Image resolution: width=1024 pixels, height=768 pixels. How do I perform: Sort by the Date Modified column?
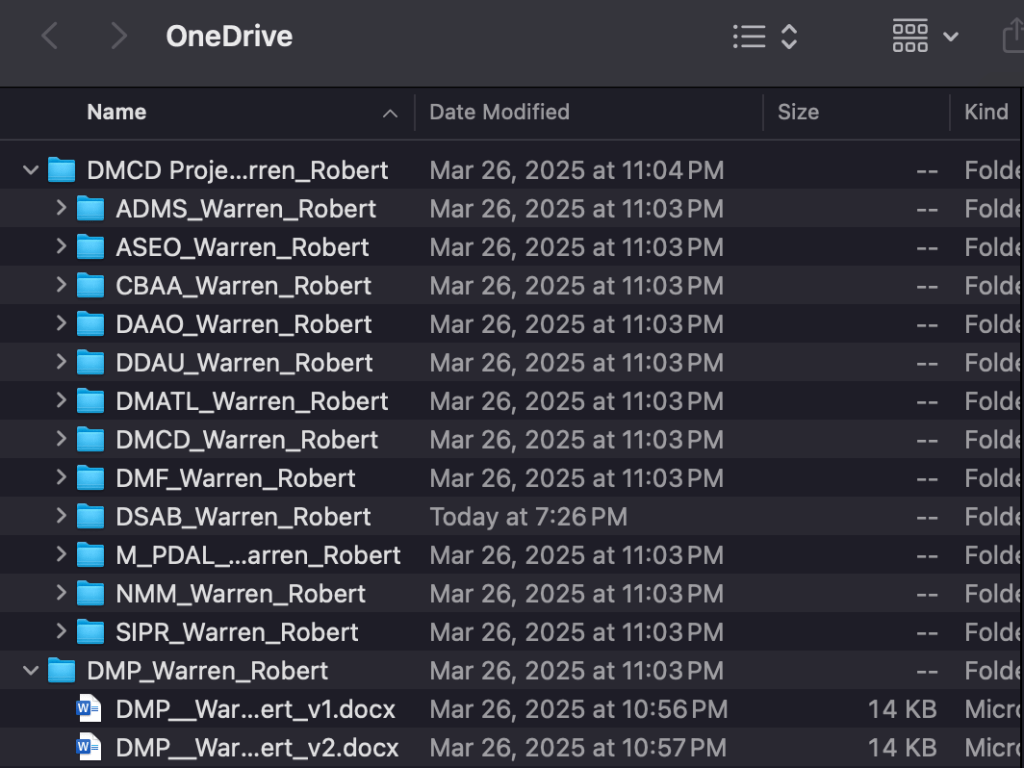point(499,112)
